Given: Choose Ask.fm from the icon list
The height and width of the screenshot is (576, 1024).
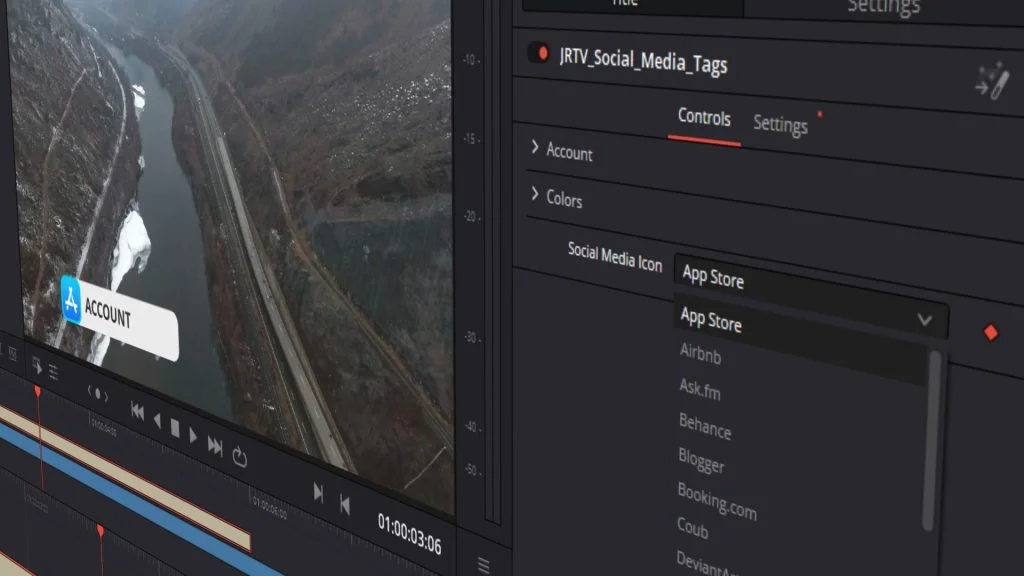Looking at the screenshot, I should 699,389.
